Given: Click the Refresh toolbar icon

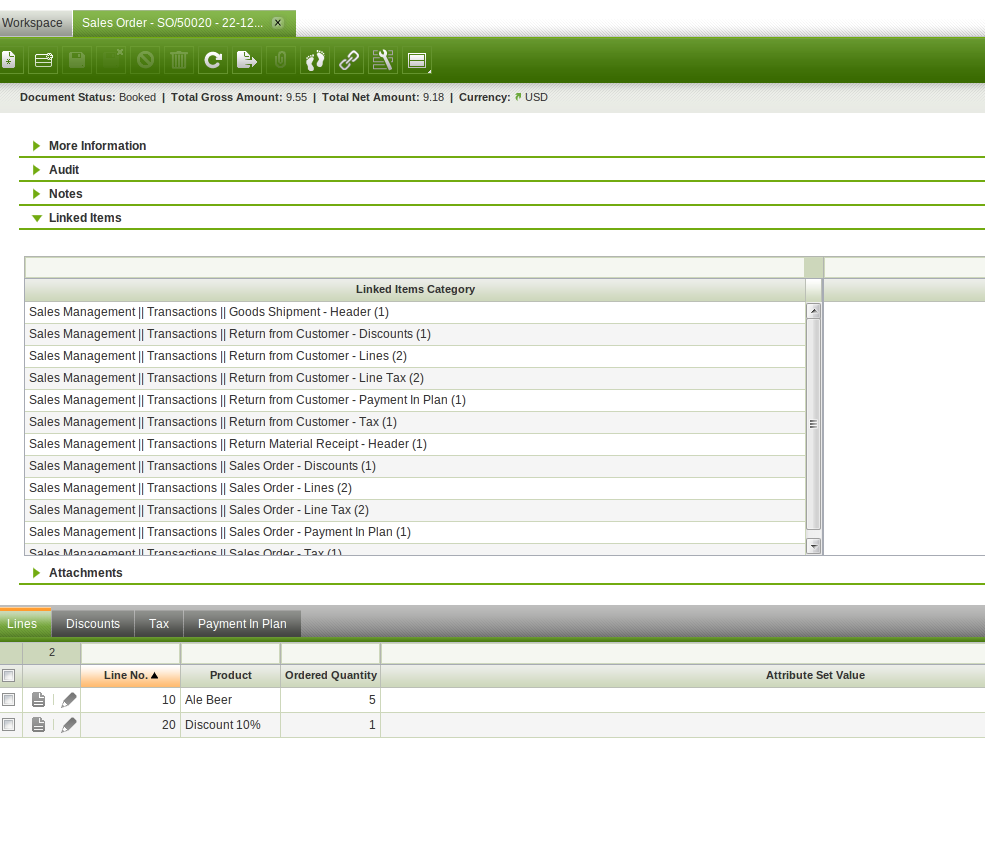Looking at the screenshot, I should [212, 60].
